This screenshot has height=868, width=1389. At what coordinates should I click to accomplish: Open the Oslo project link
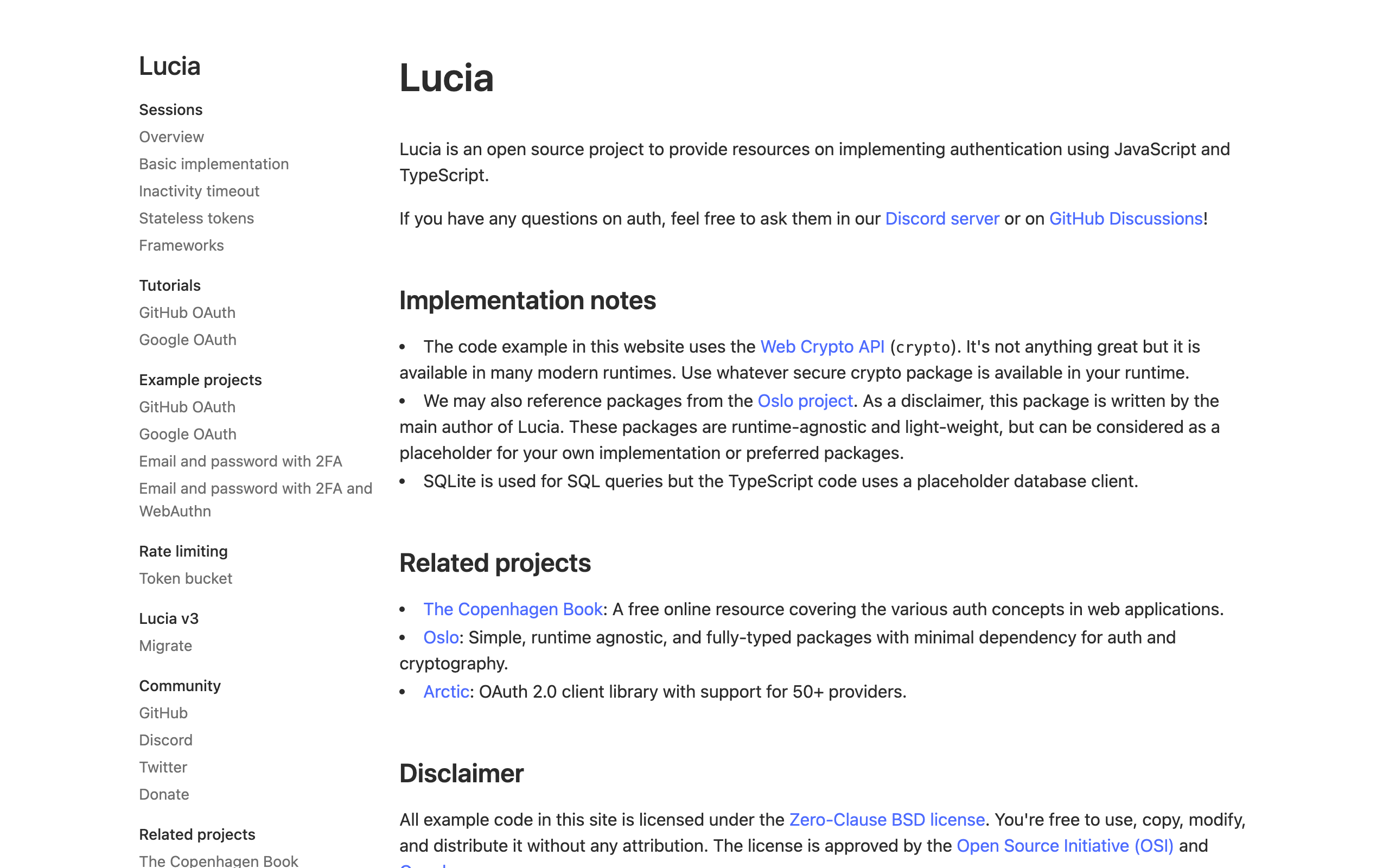tap(805, 401)
